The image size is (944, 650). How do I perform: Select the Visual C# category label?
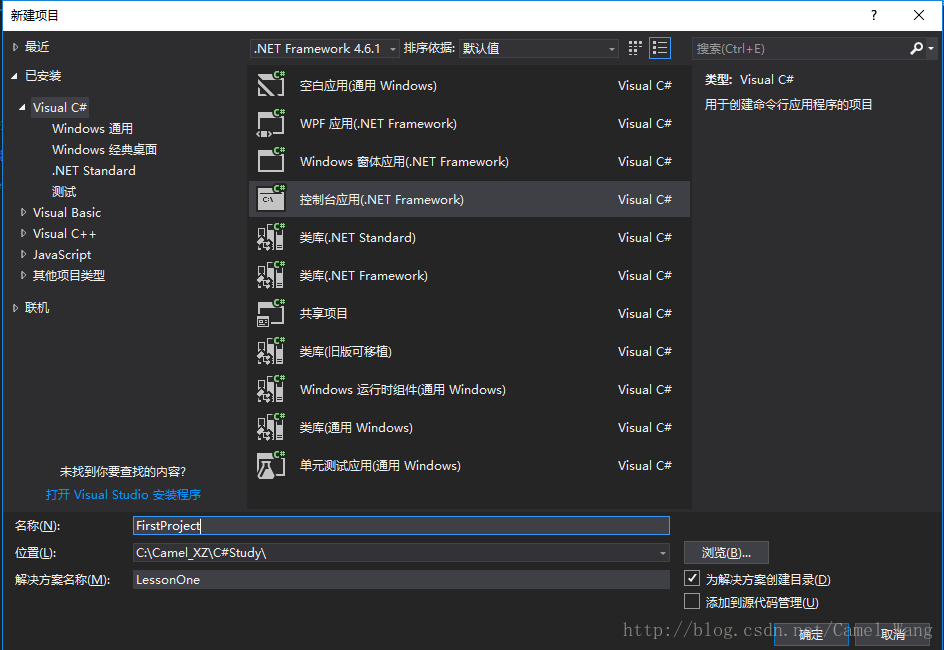tap(60, 108)
